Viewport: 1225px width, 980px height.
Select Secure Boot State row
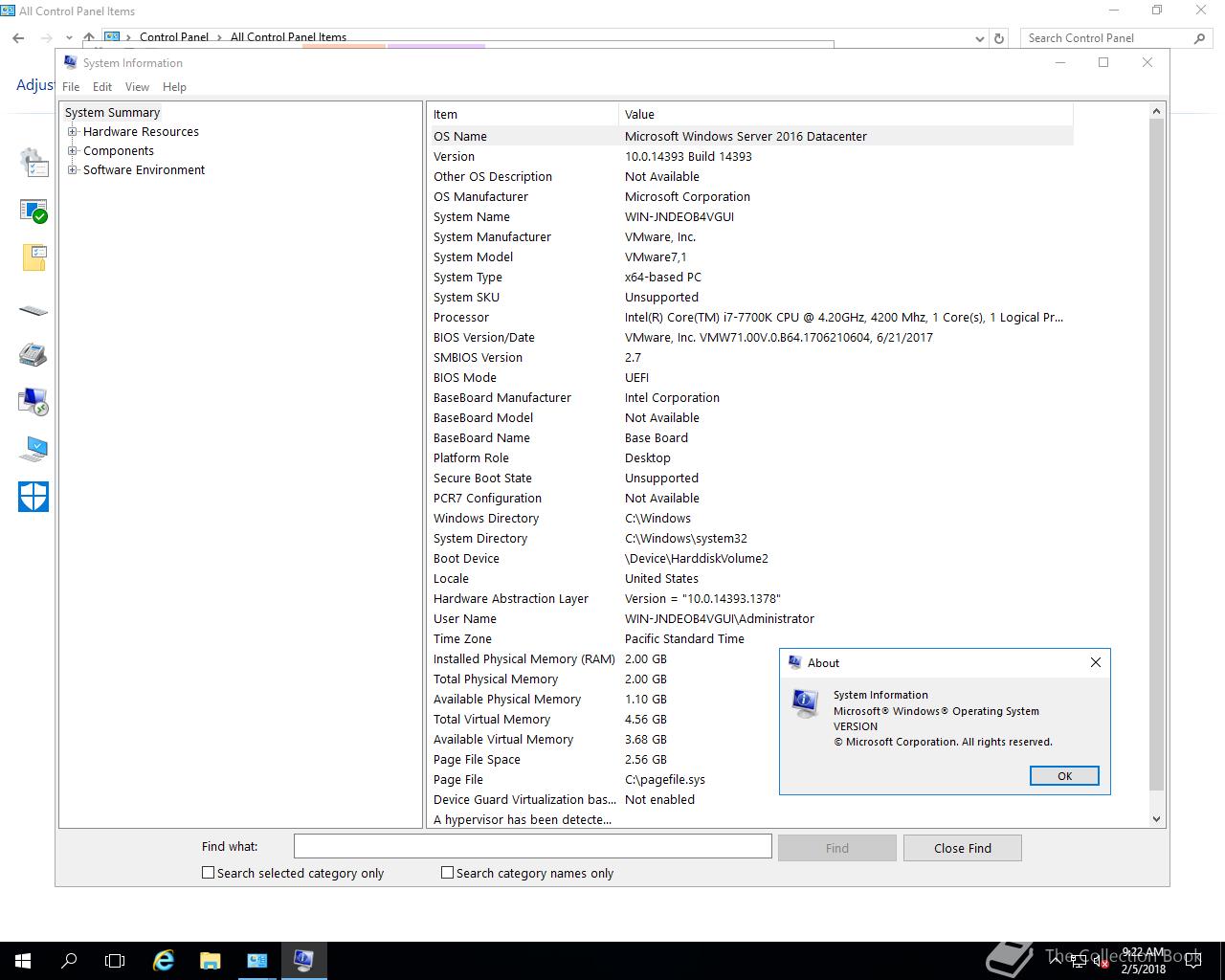(x=750, y=478)
